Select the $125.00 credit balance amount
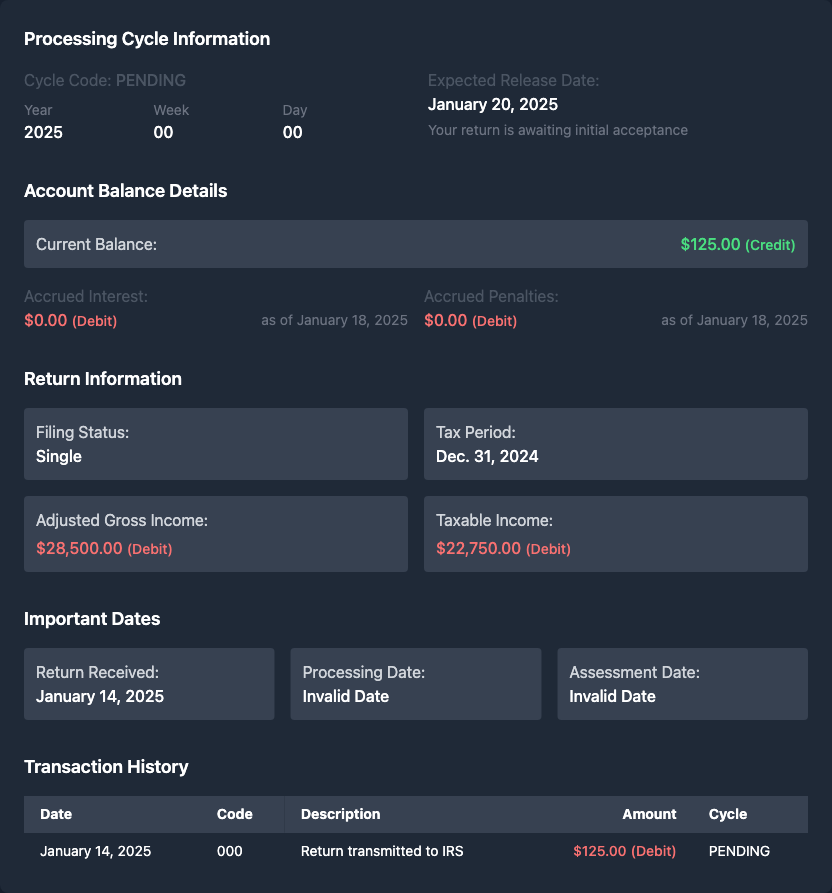 pos(710,244)
